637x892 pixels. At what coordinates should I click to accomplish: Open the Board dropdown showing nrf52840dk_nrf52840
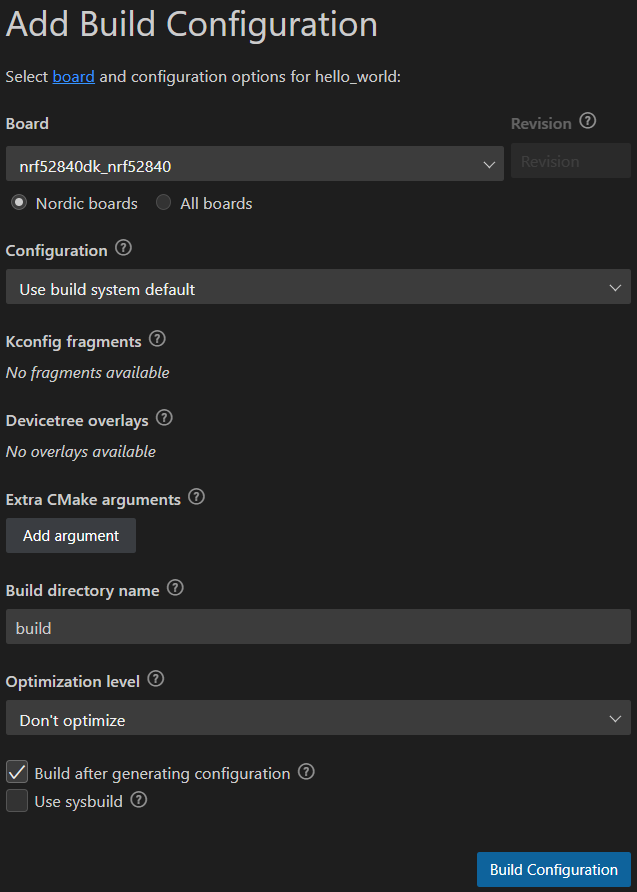click(x=255, y=164)
